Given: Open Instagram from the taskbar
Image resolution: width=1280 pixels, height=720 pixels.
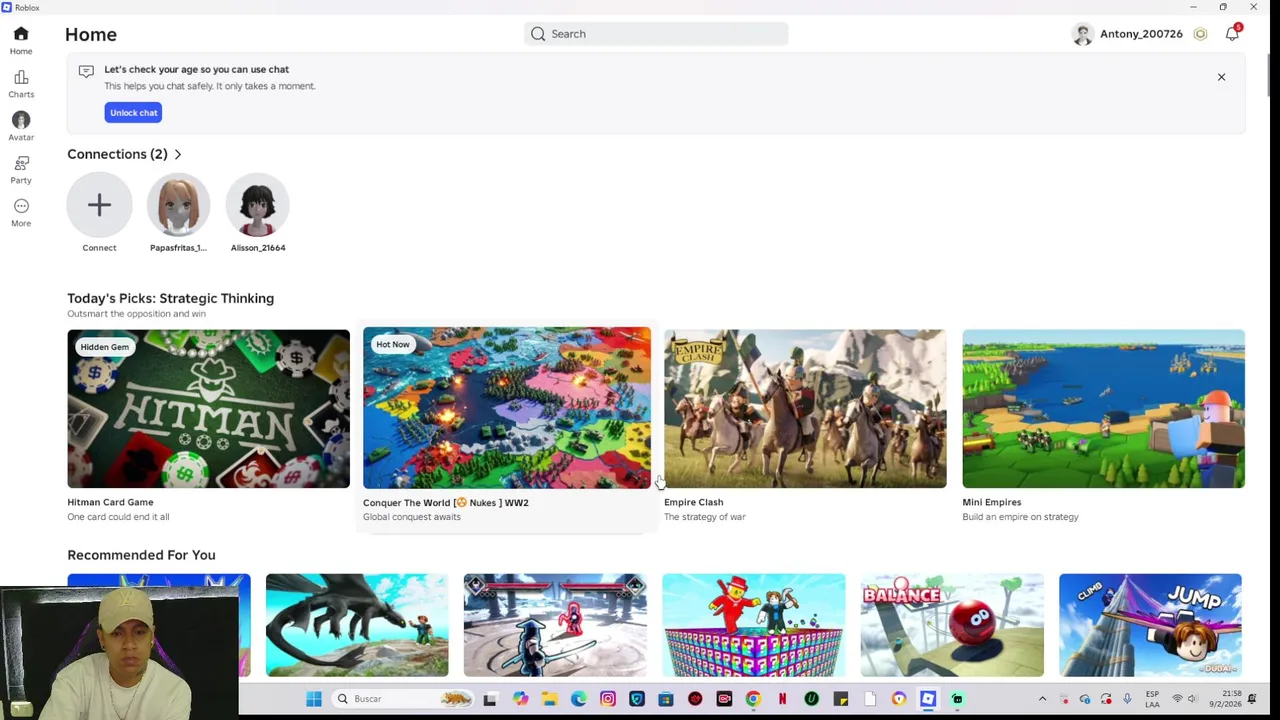Looking at the screenshot, I should (607, 699).
